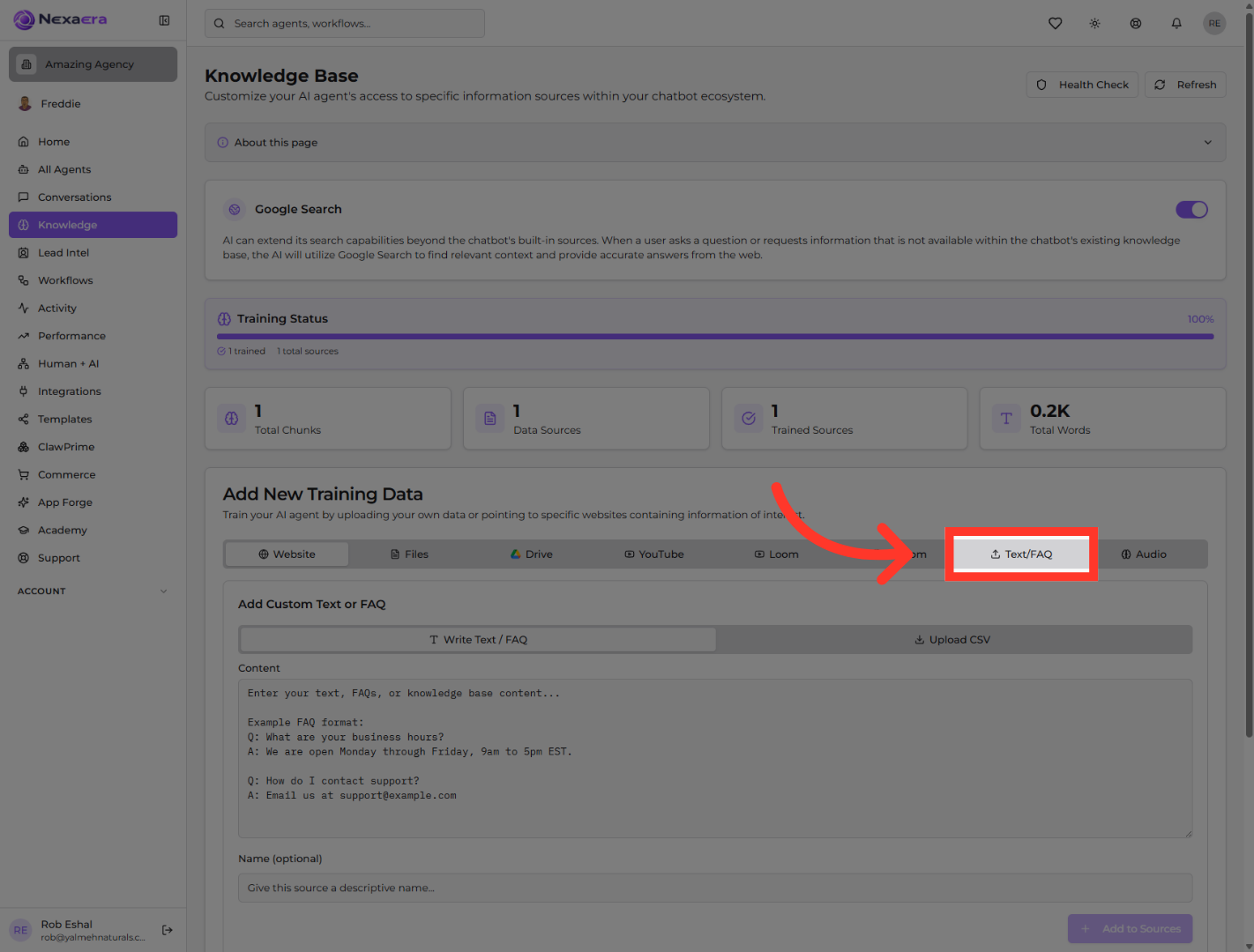The height and width of the screenshot is (952, 1254).
Task: Open favorites heart icon
Action: 1055,24
